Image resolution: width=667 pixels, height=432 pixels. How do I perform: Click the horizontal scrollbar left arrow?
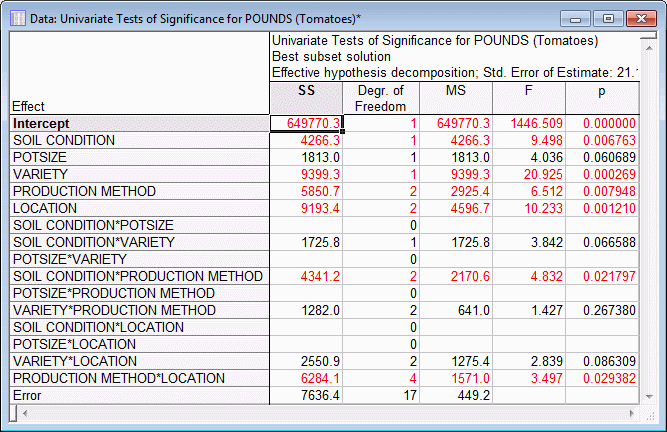[19, 413]
